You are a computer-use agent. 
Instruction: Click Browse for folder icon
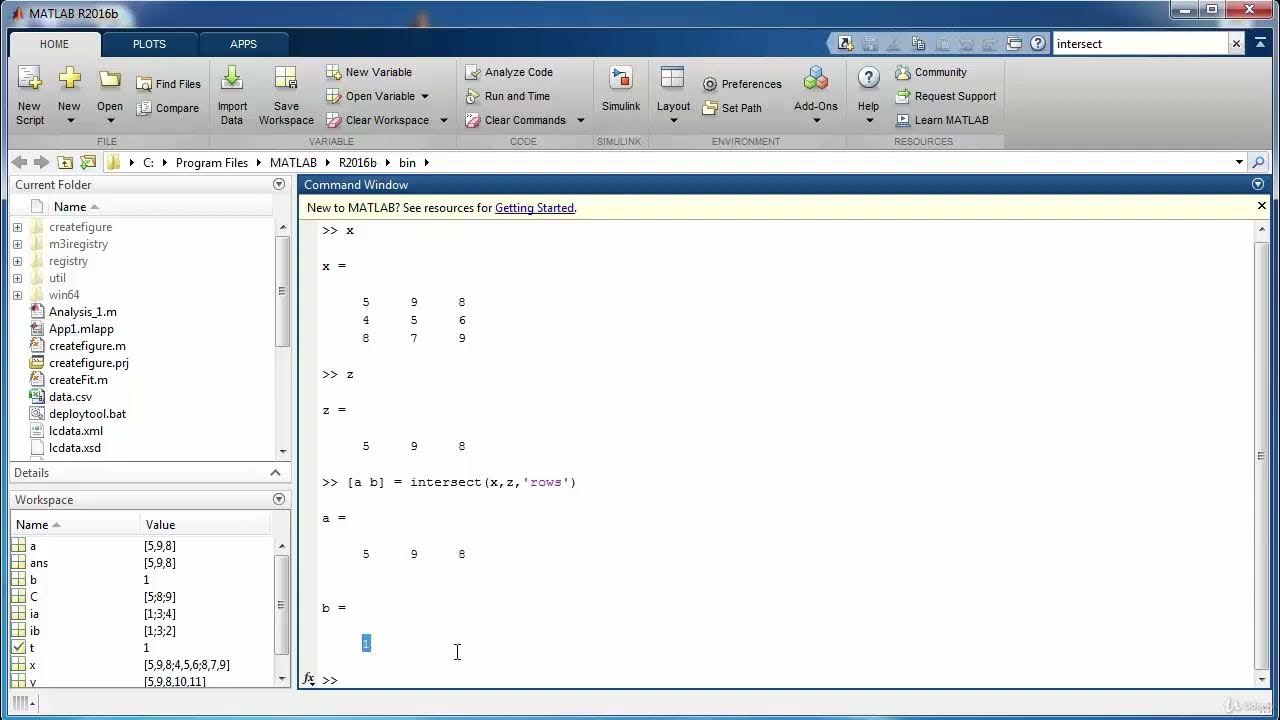[x=88, y=162]
